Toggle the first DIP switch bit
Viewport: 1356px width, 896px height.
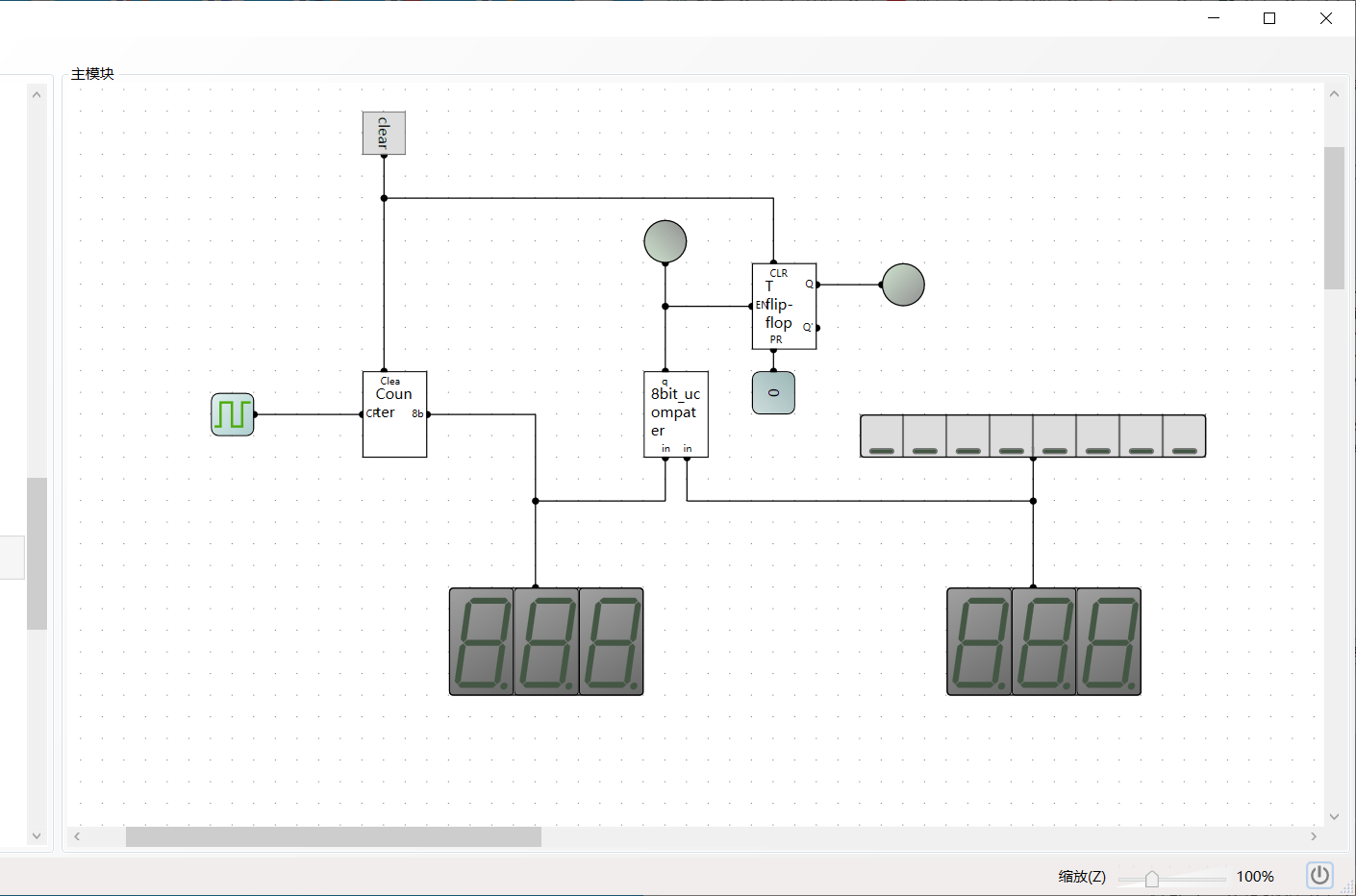882,436
